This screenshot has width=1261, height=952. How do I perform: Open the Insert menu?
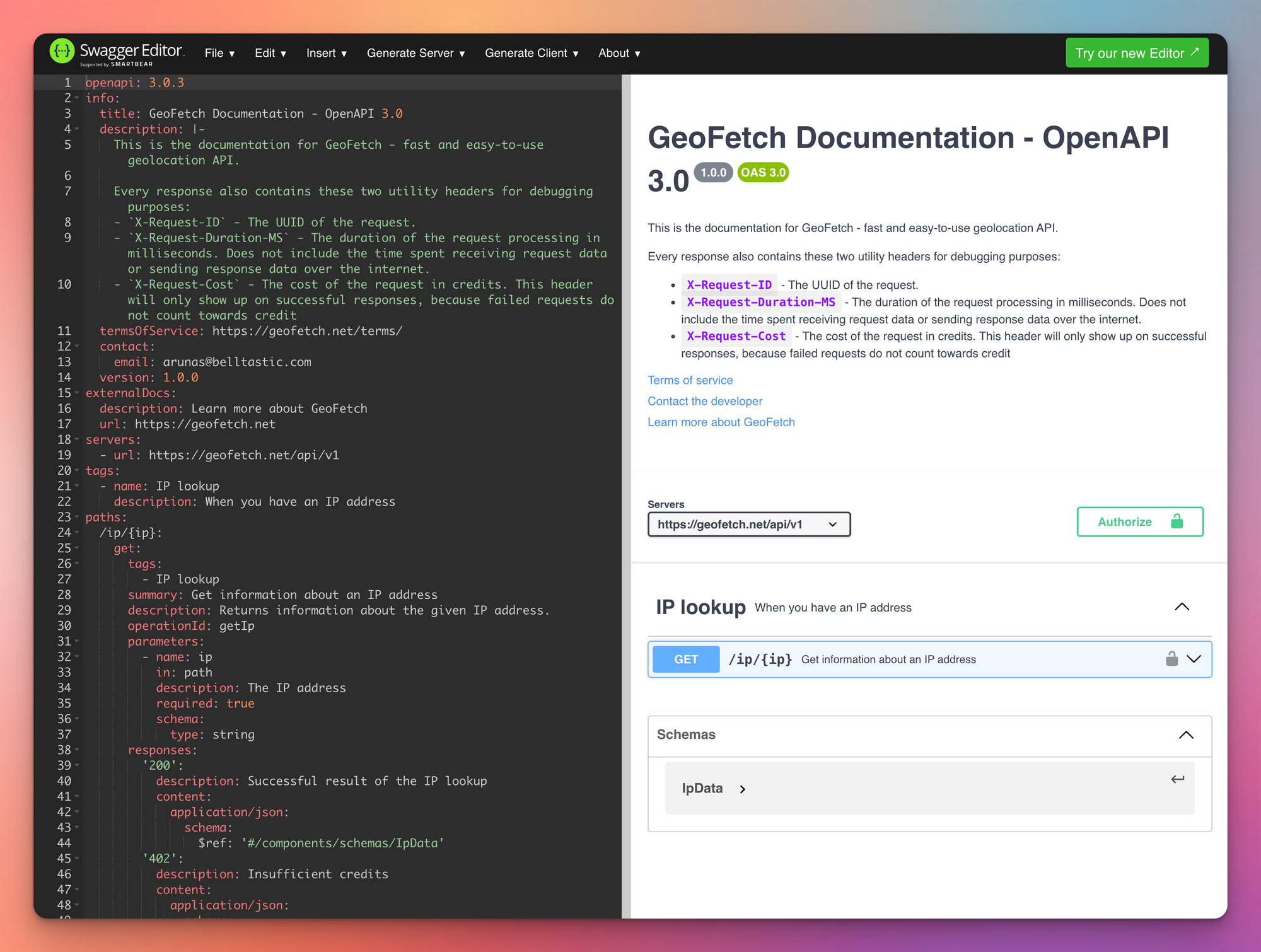tap(327, 54)
